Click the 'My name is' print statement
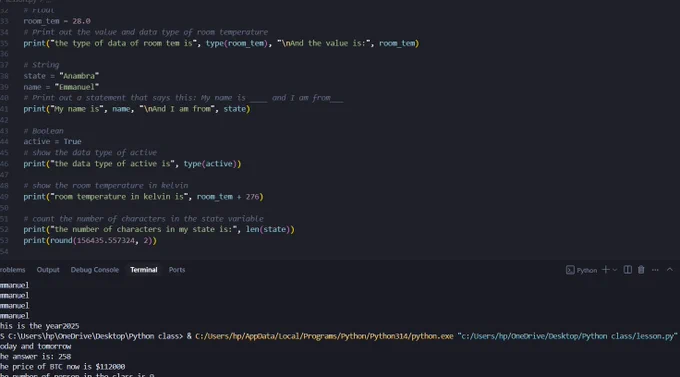This screenshot has height=377, width=680. pyautogui.click(x=137, y=108)
